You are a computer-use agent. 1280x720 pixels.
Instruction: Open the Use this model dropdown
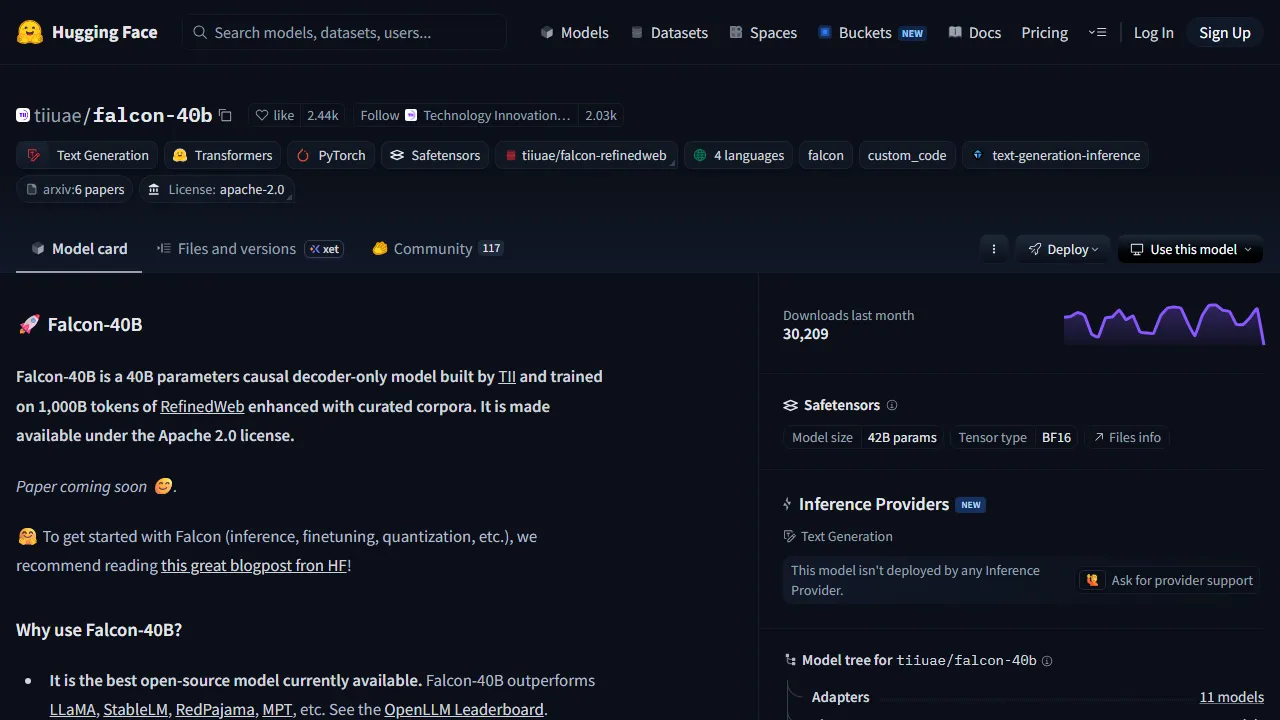(x=1190, y=249)
